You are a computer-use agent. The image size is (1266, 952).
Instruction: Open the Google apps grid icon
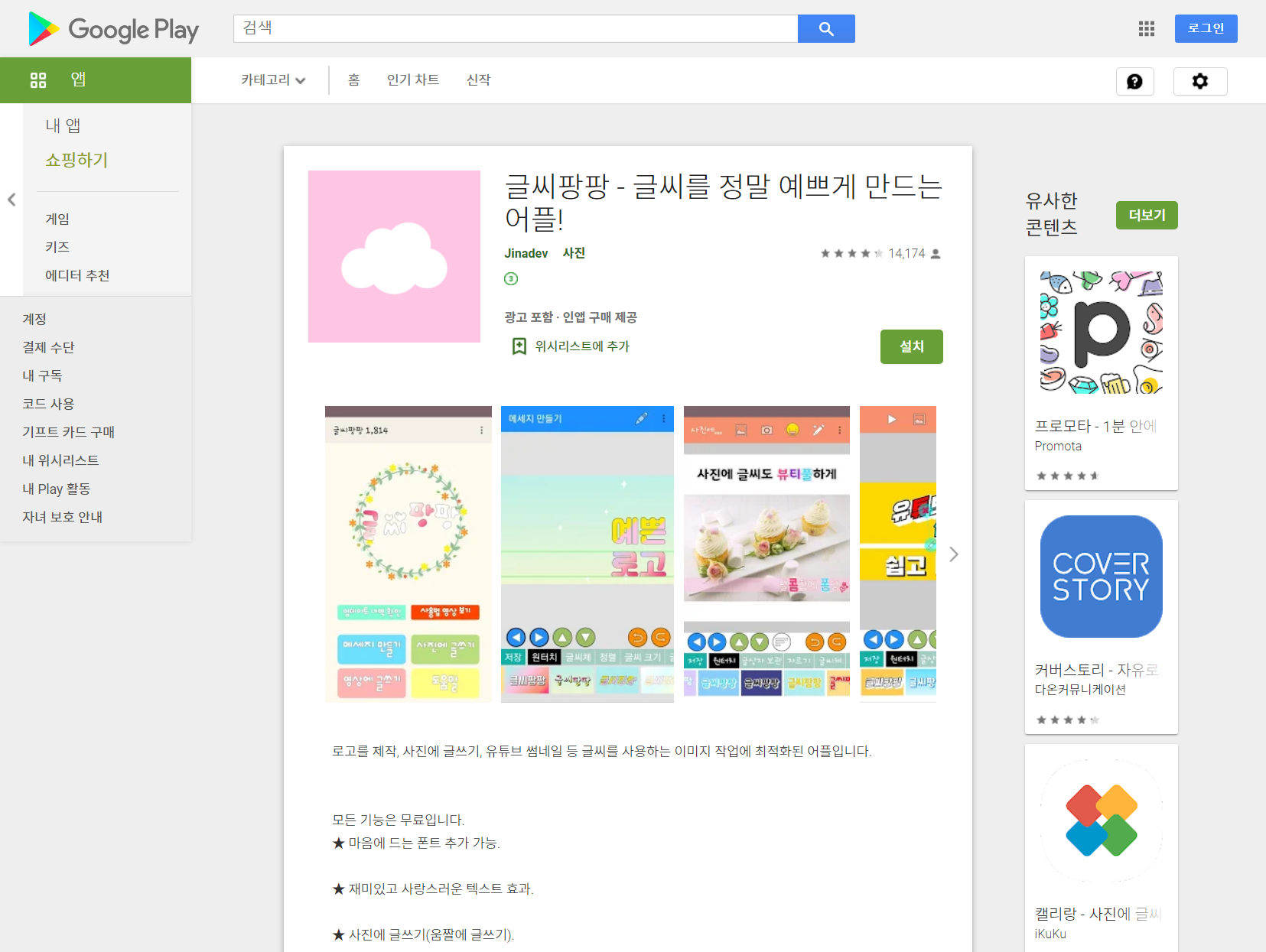click(1146, 29)
